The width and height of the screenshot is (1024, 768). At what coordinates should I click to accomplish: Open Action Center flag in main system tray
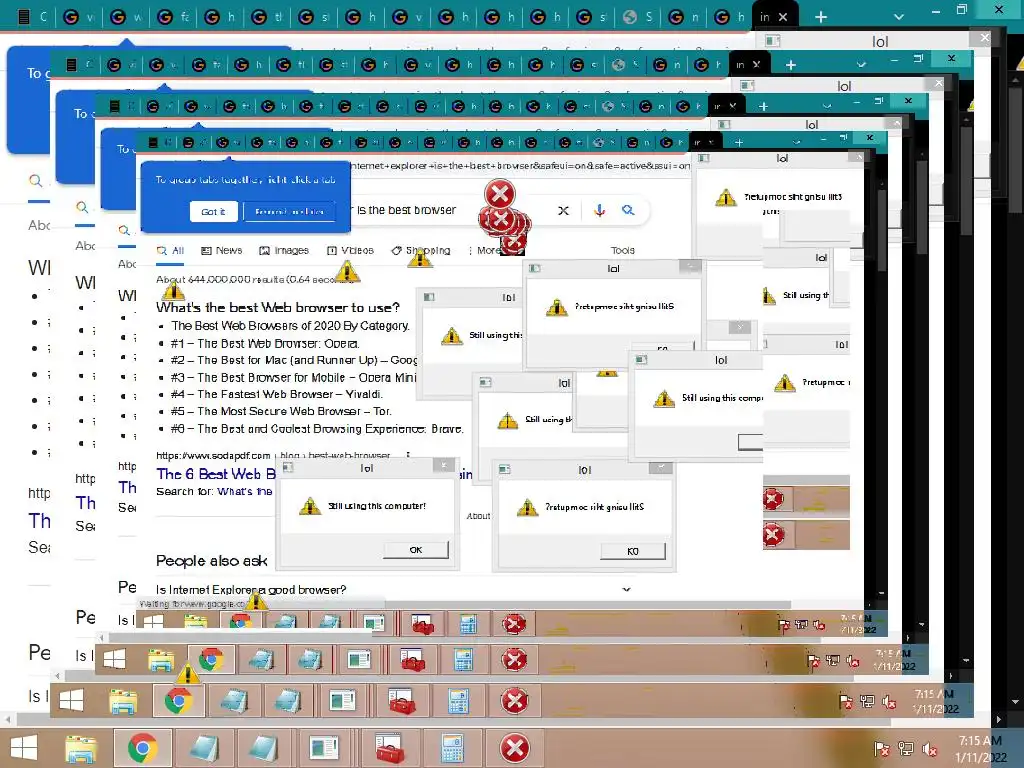(881, 749)
